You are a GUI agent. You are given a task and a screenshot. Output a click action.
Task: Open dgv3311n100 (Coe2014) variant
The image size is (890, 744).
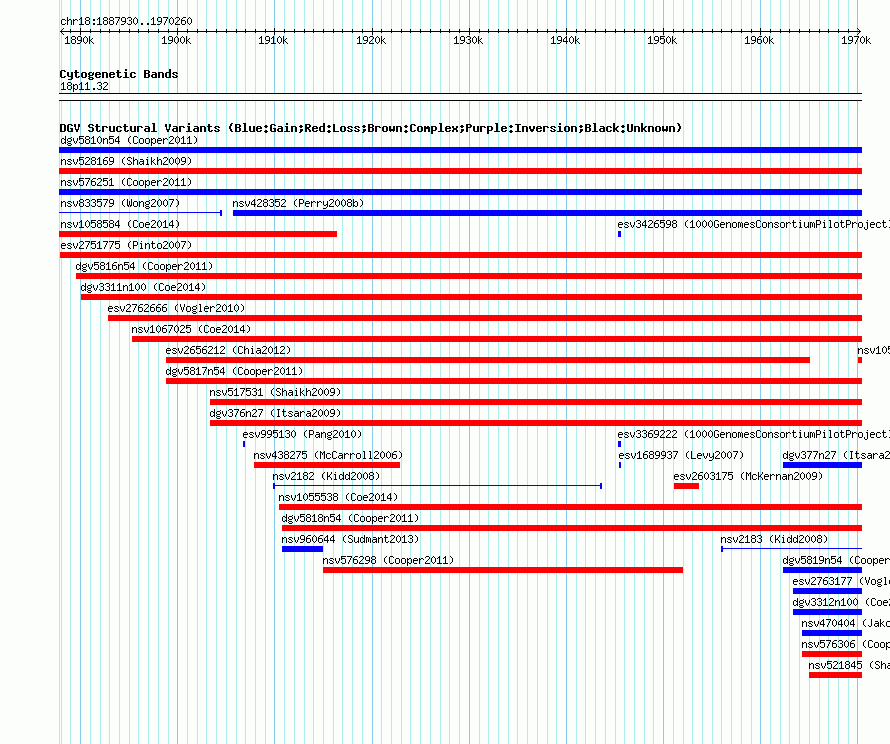pyautogui.click(x=143, y=287)
